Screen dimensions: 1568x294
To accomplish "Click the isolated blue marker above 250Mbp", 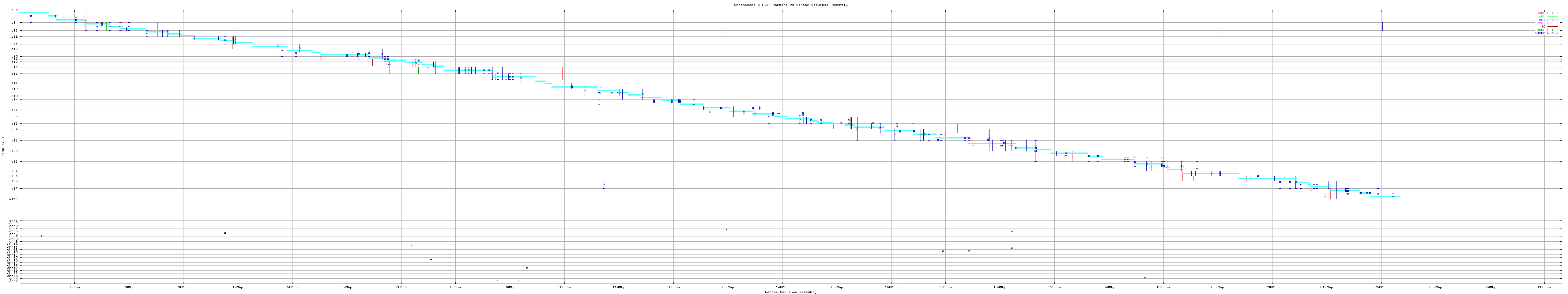I will coord(1382,27).
